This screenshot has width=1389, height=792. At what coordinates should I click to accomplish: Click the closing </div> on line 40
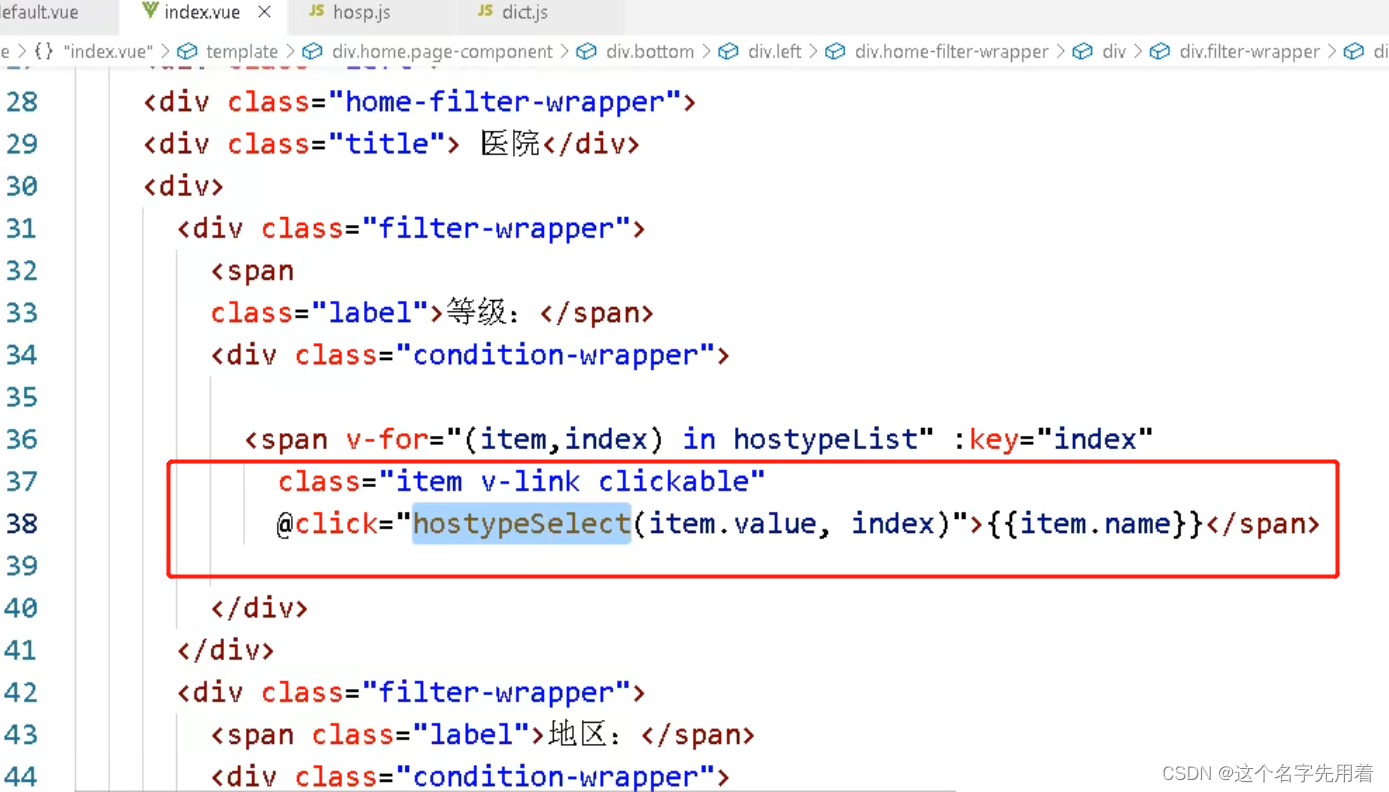tap(259, 608)
